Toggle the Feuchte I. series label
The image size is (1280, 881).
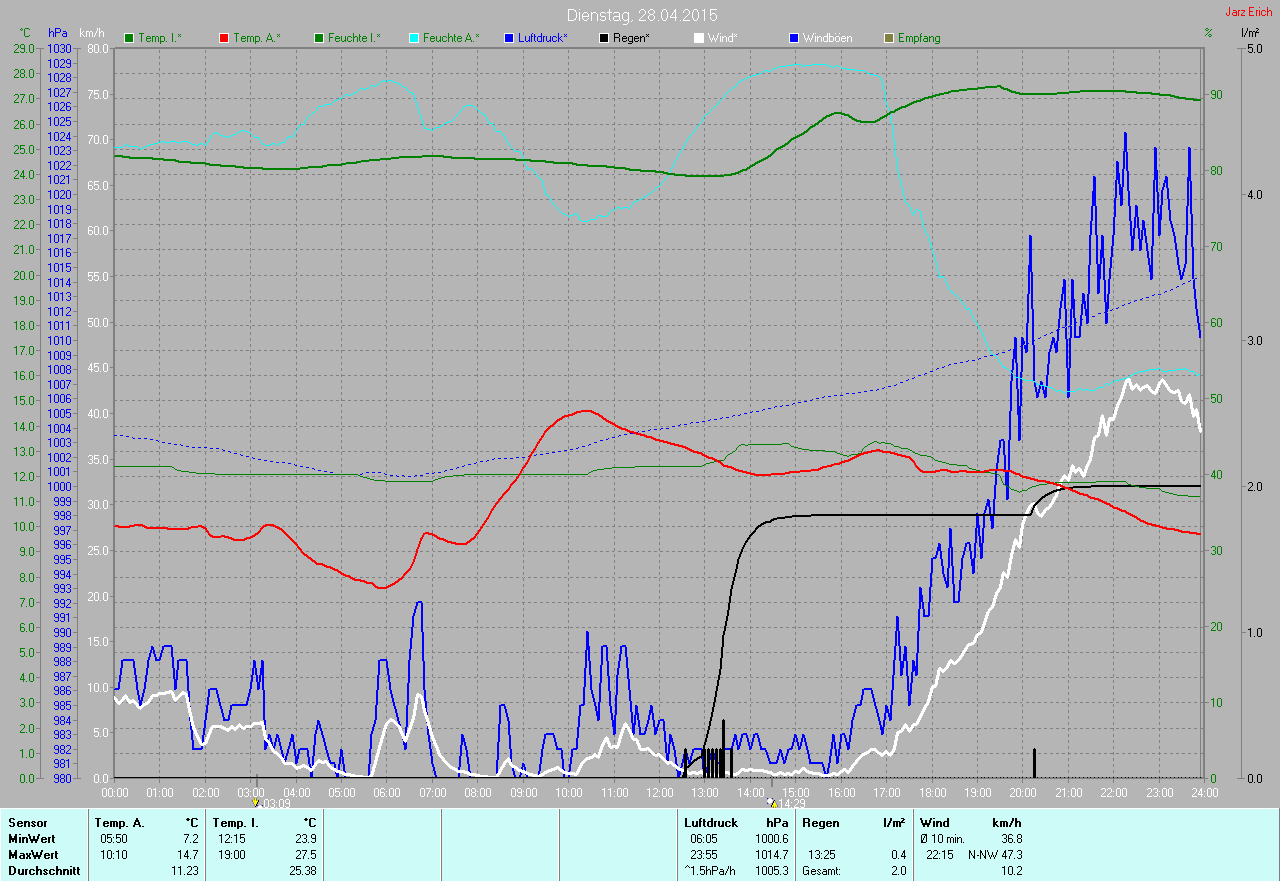[354, 38]
